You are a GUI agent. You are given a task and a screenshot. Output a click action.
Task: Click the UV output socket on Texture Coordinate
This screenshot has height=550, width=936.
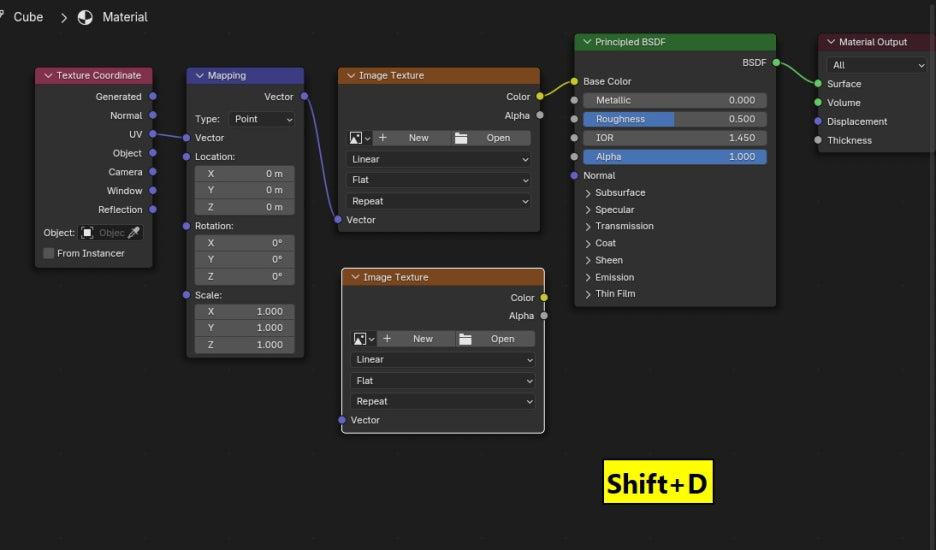153,134
